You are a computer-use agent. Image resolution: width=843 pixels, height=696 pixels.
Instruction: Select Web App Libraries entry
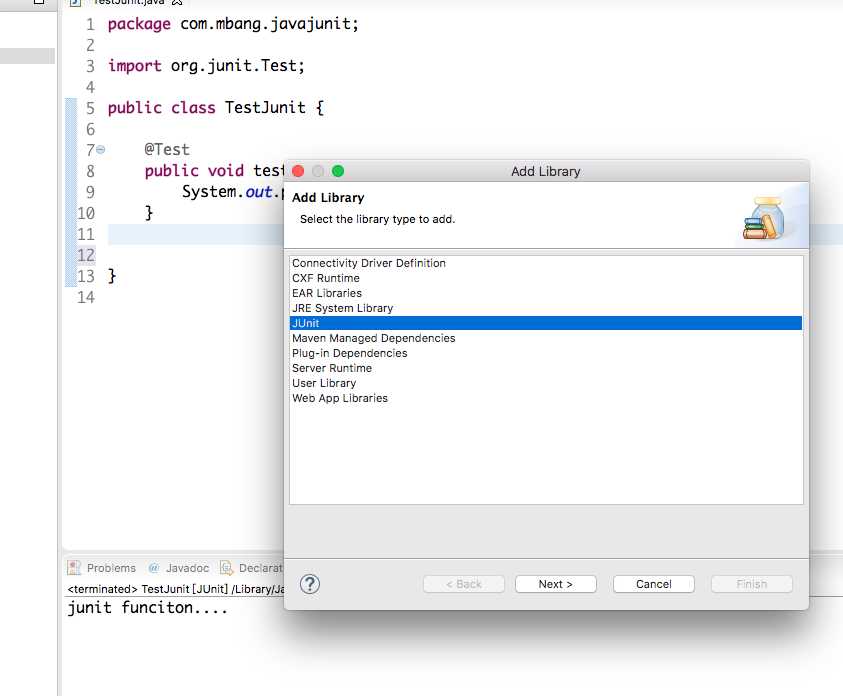coord(546,398)
